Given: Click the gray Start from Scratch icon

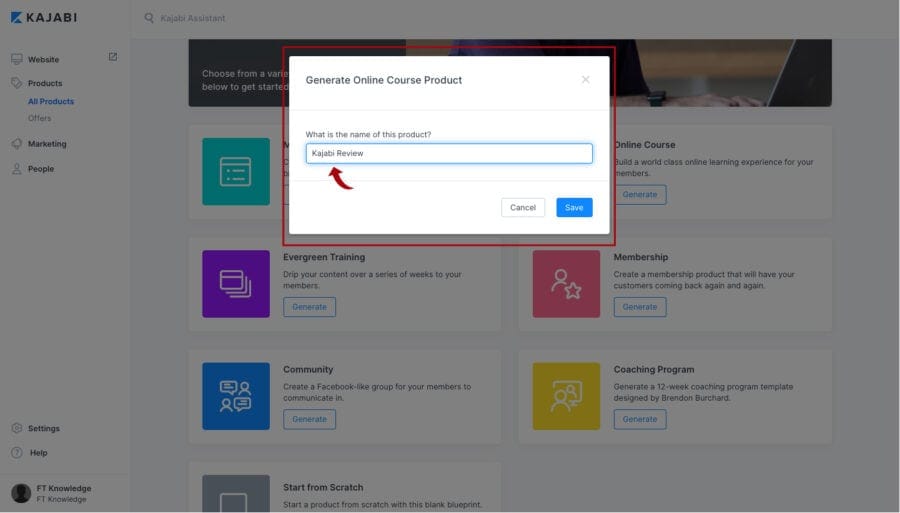Looking at the screenshot, I should (x=236, y=493).
